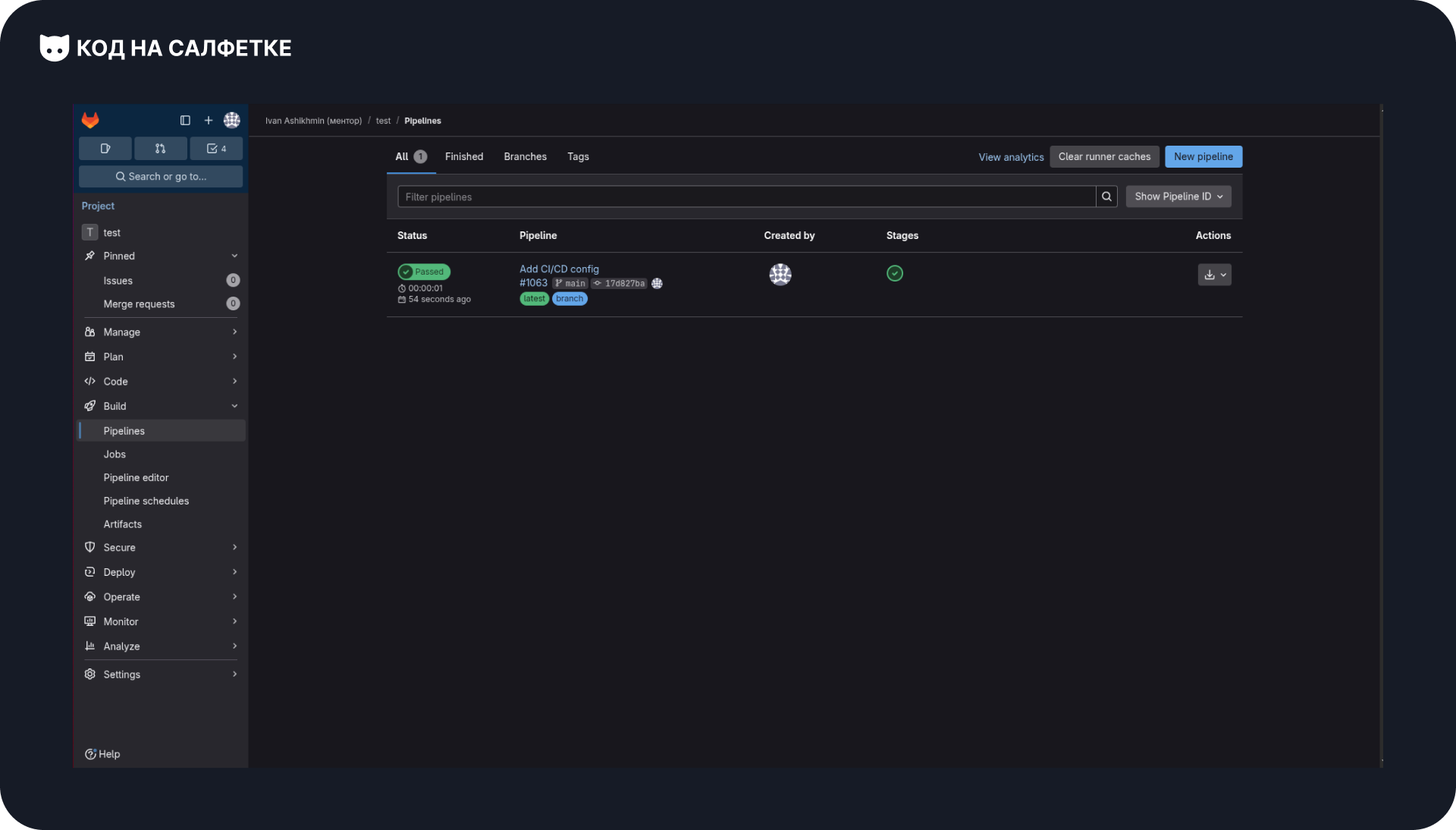Open the download artifacts dropdown

1214,275
